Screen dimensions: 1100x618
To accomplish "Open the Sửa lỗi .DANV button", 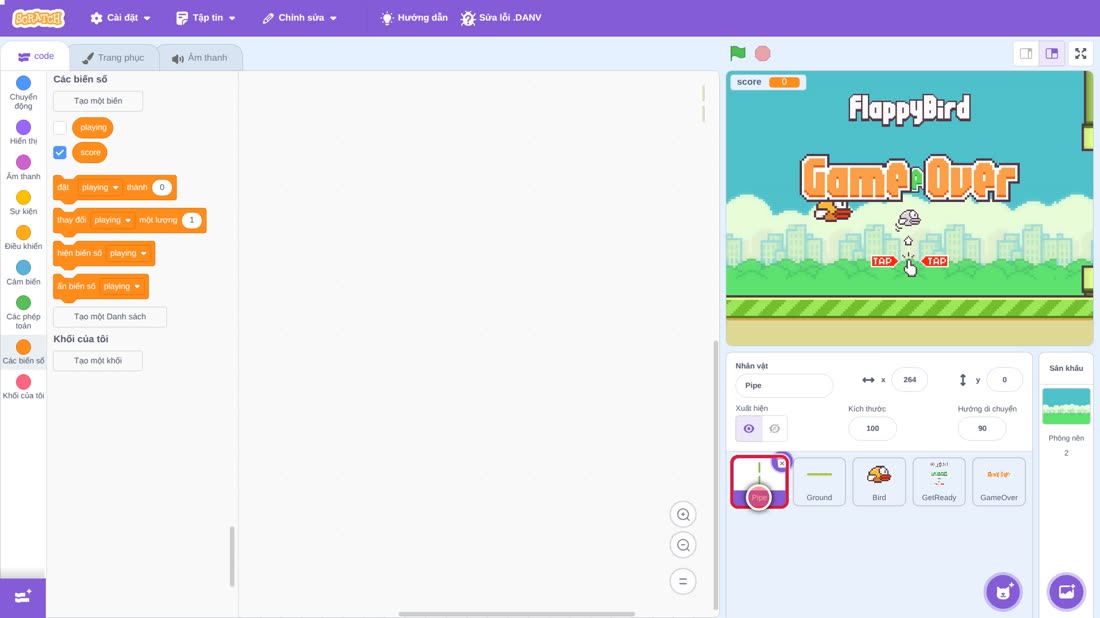I will (501, 18).
